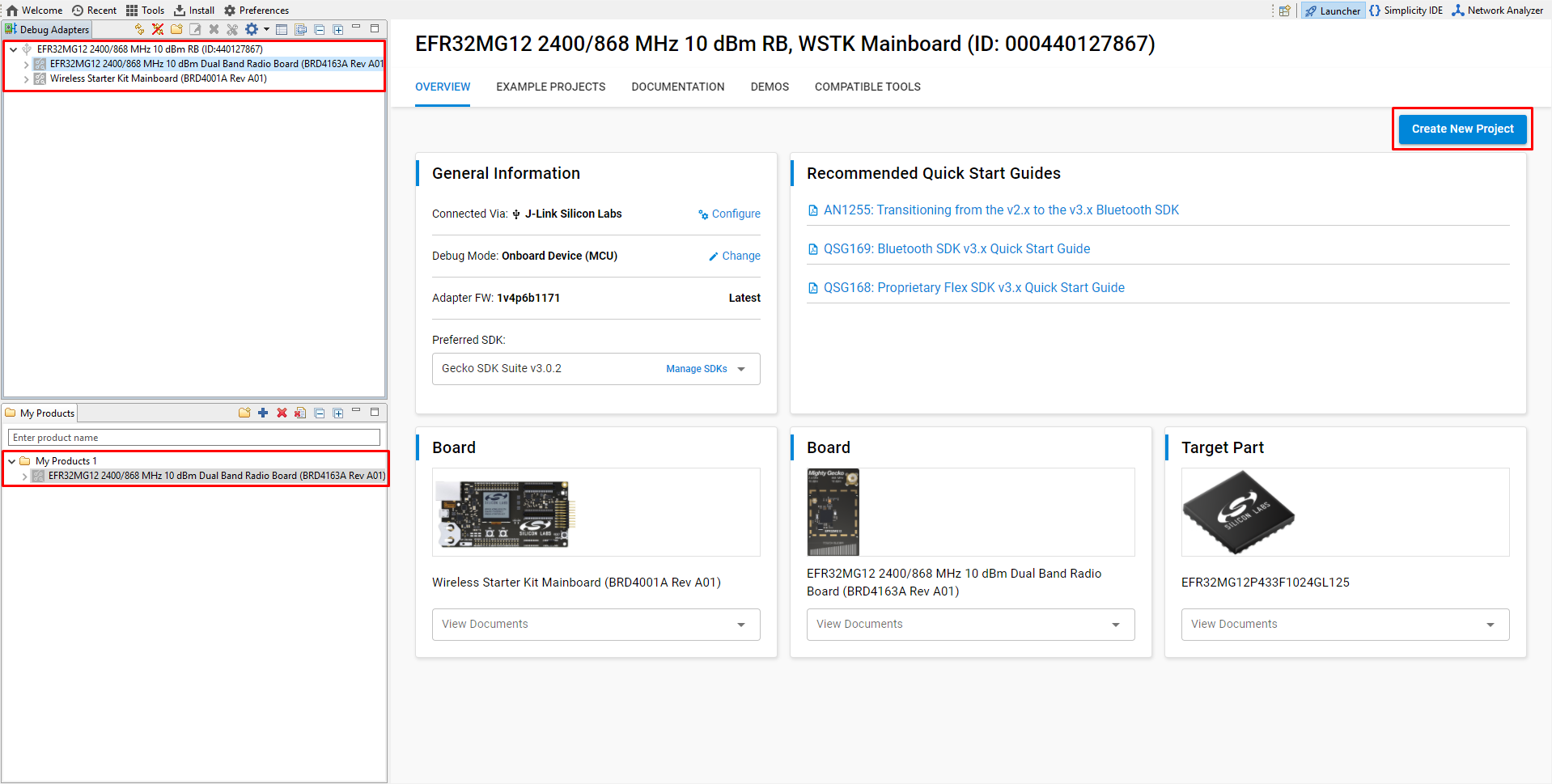Screen dimensions: 1552x784
Task: Click the blue gear settings icon
Action: tap(252, 29)
